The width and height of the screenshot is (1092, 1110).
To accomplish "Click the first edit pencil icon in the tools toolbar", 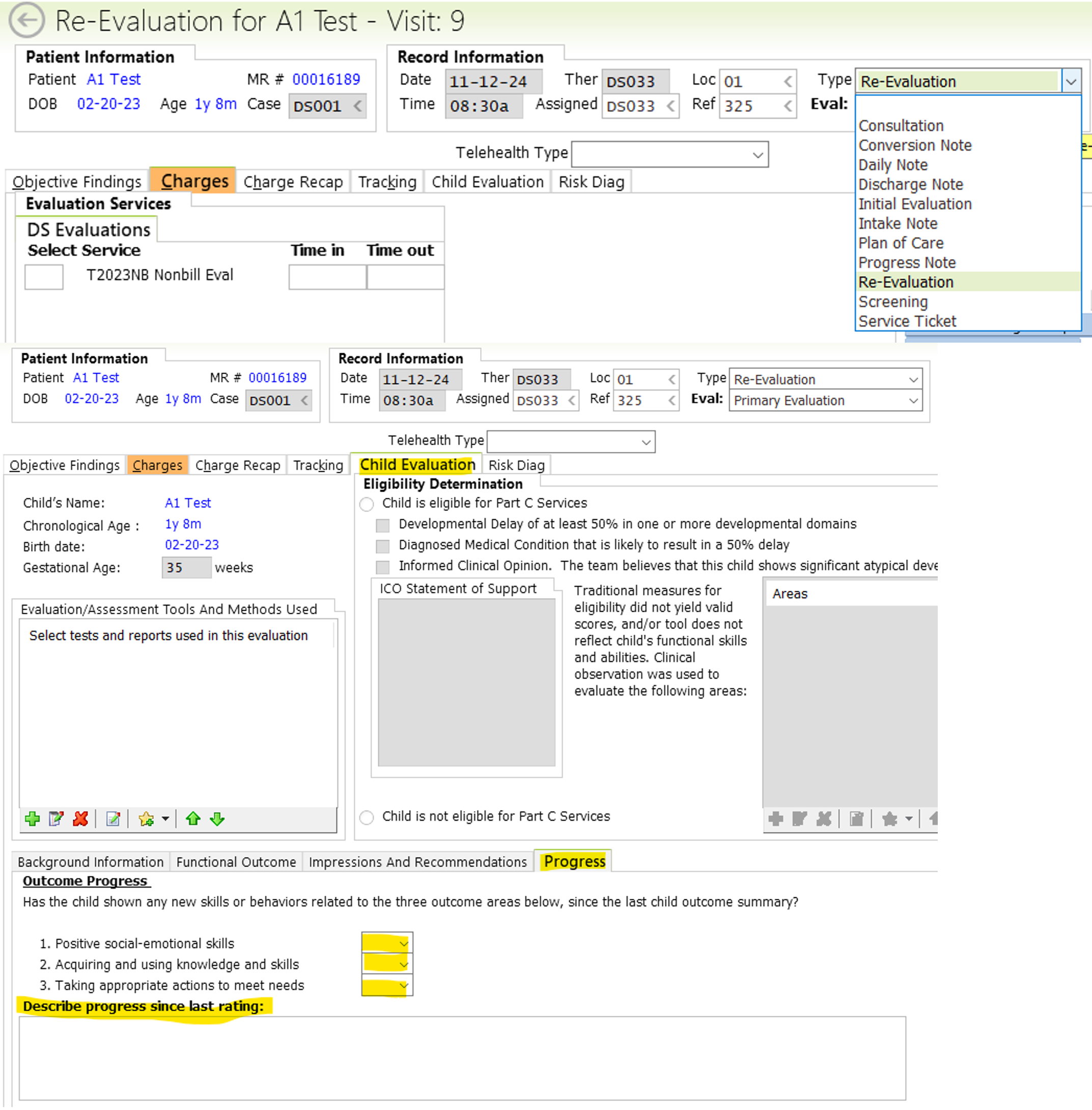I will pos(56,819).
